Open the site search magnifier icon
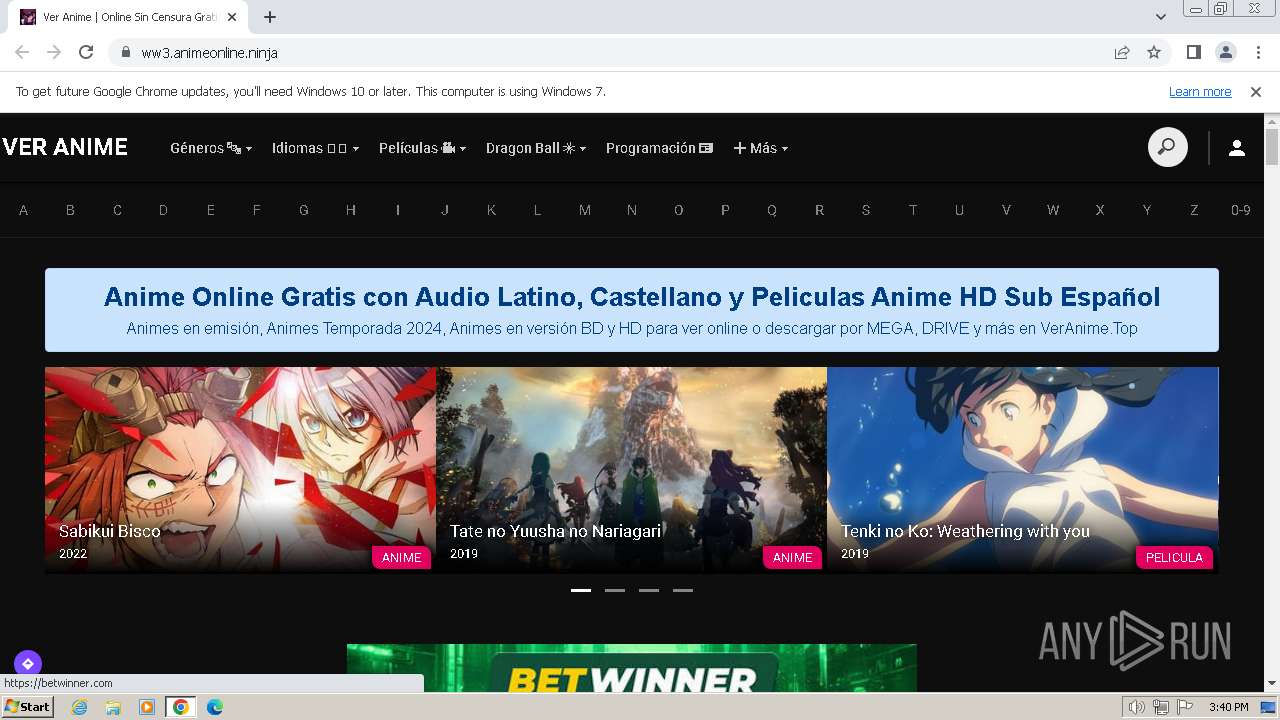 click(1167, 148)
